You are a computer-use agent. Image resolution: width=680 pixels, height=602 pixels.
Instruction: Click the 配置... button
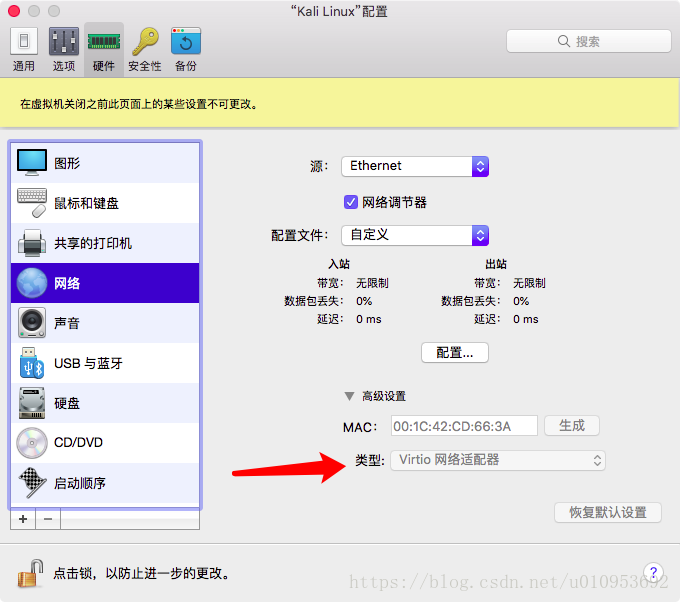click(x=454, y=353)
